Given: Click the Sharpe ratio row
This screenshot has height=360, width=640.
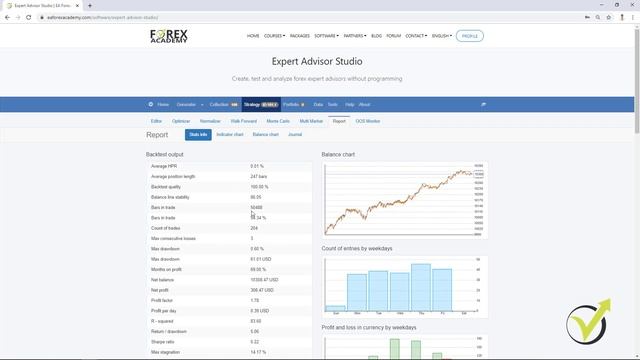Looking at the screenshot, I should coord(229,342).
